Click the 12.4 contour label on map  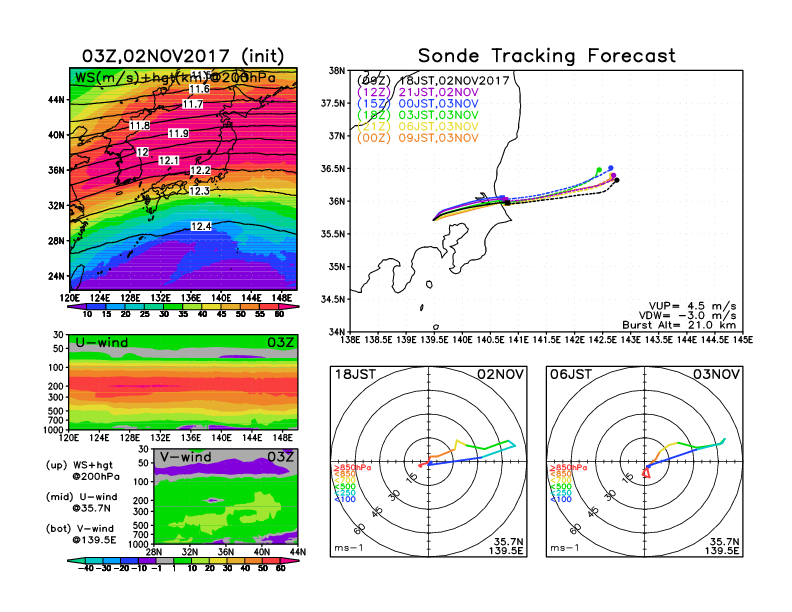point(201,226)
